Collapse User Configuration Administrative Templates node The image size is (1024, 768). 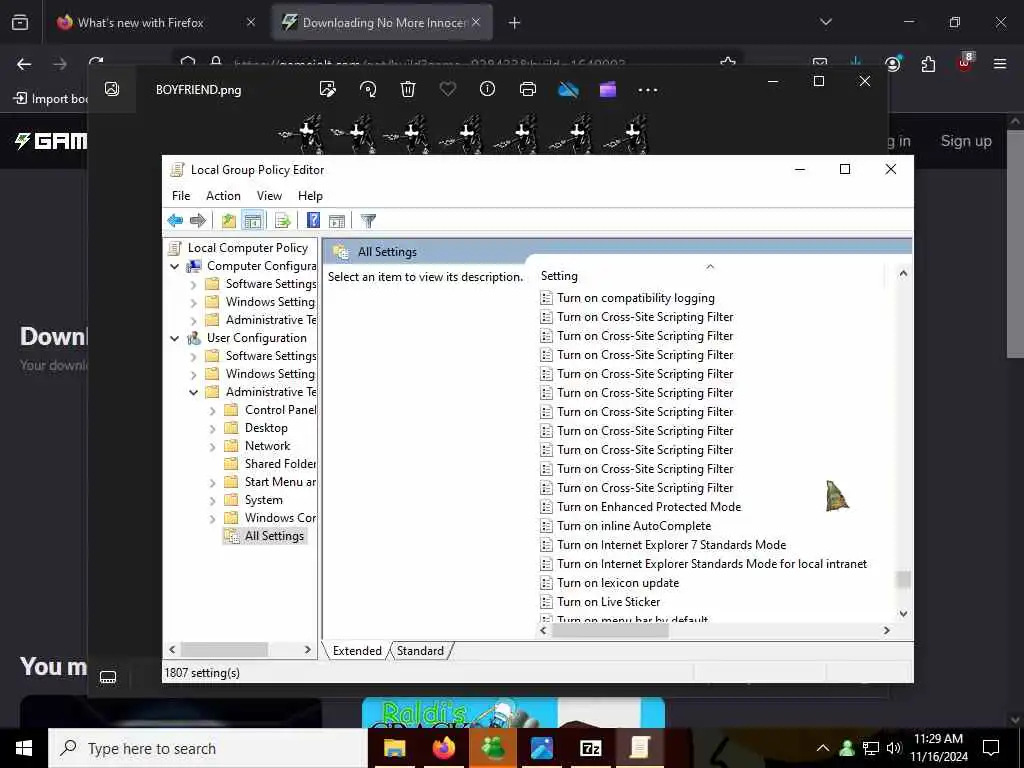(x=193, y=392)
